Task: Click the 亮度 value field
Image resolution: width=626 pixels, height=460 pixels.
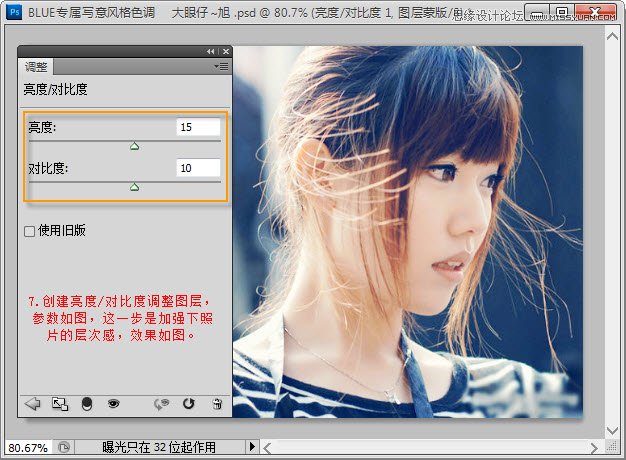Action: tap(198, 127)
